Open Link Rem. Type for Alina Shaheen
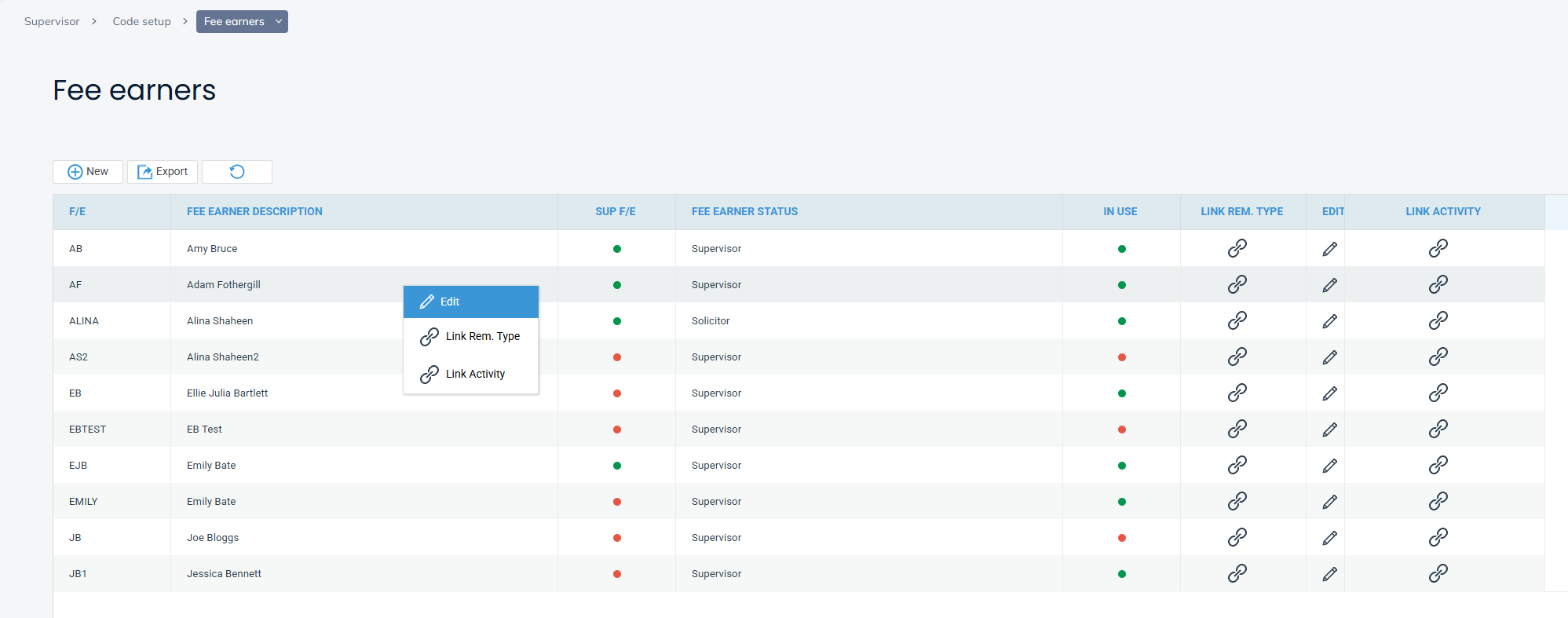 (1237, 320)
